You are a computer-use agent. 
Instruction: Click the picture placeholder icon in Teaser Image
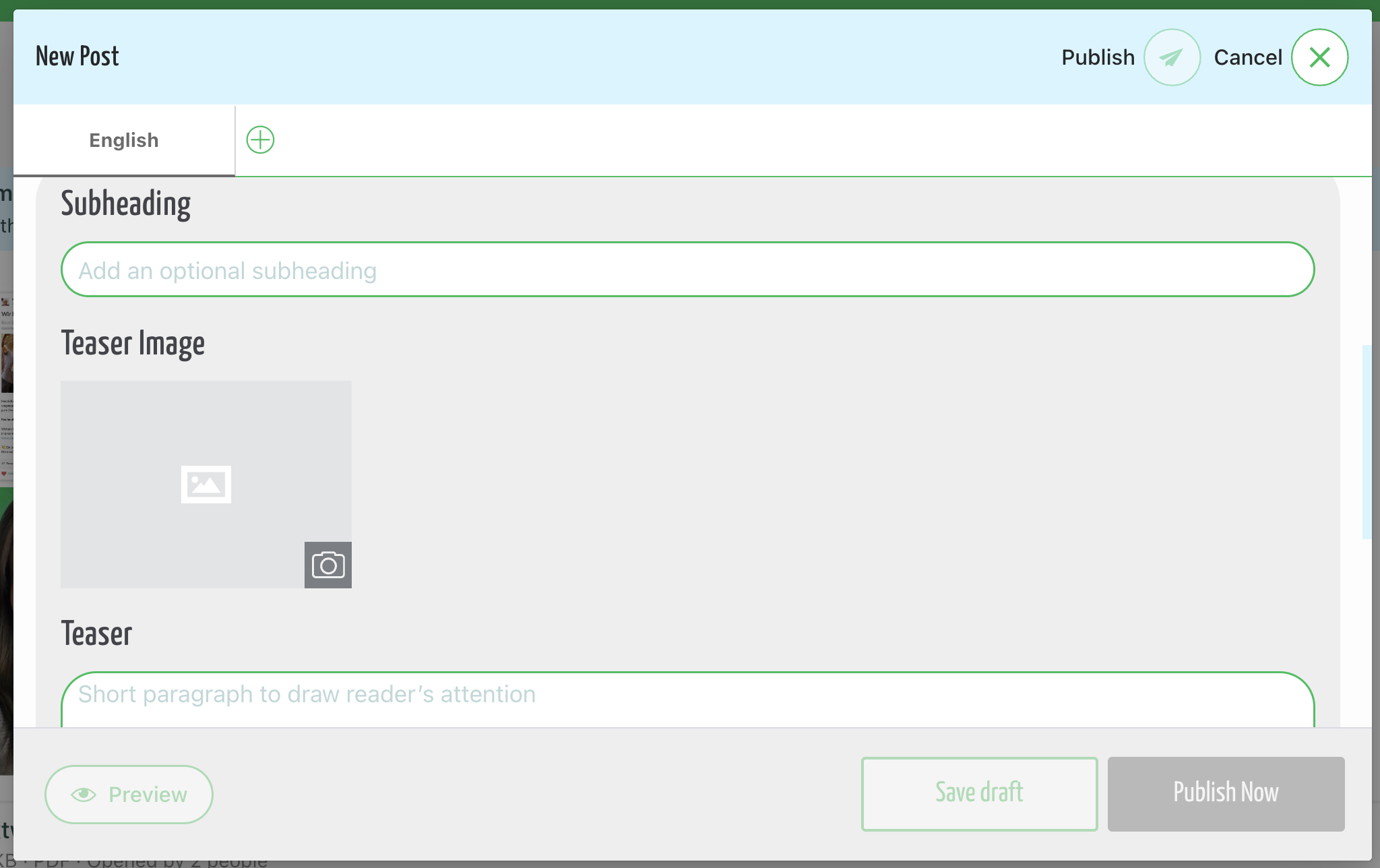(206, 484)
